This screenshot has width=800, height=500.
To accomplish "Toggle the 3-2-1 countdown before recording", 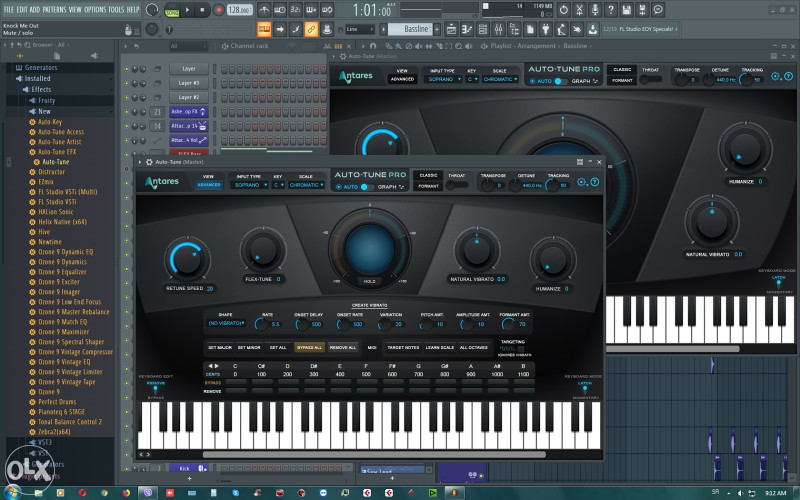I will 295,10.
